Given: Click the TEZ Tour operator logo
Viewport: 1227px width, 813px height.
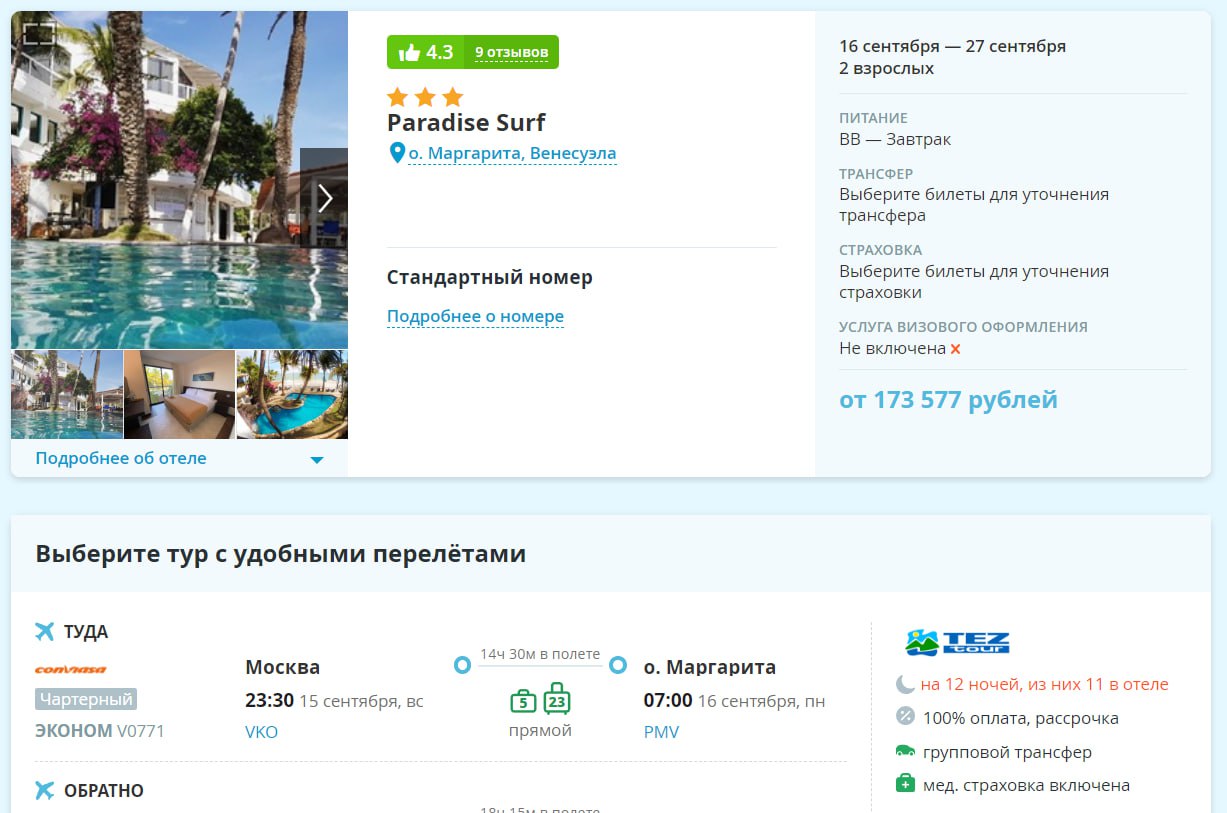Looking at the screenshot, I should tap(957, 642).
